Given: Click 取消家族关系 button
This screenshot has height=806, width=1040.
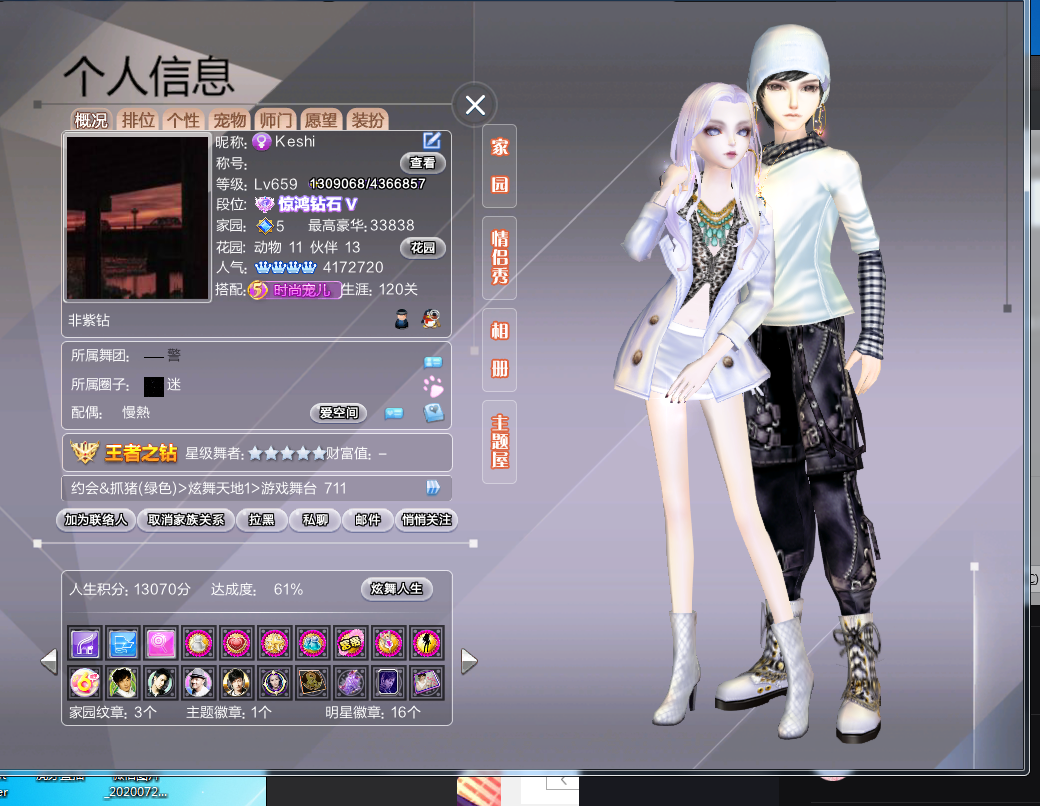Looking at the screenshot, I should [x=186, y=520].
